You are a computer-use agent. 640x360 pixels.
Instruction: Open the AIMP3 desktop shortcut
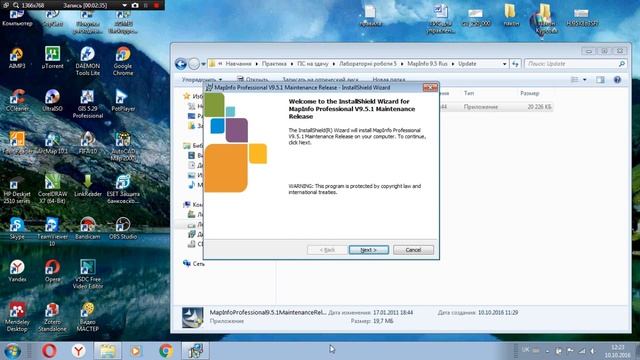17,58
